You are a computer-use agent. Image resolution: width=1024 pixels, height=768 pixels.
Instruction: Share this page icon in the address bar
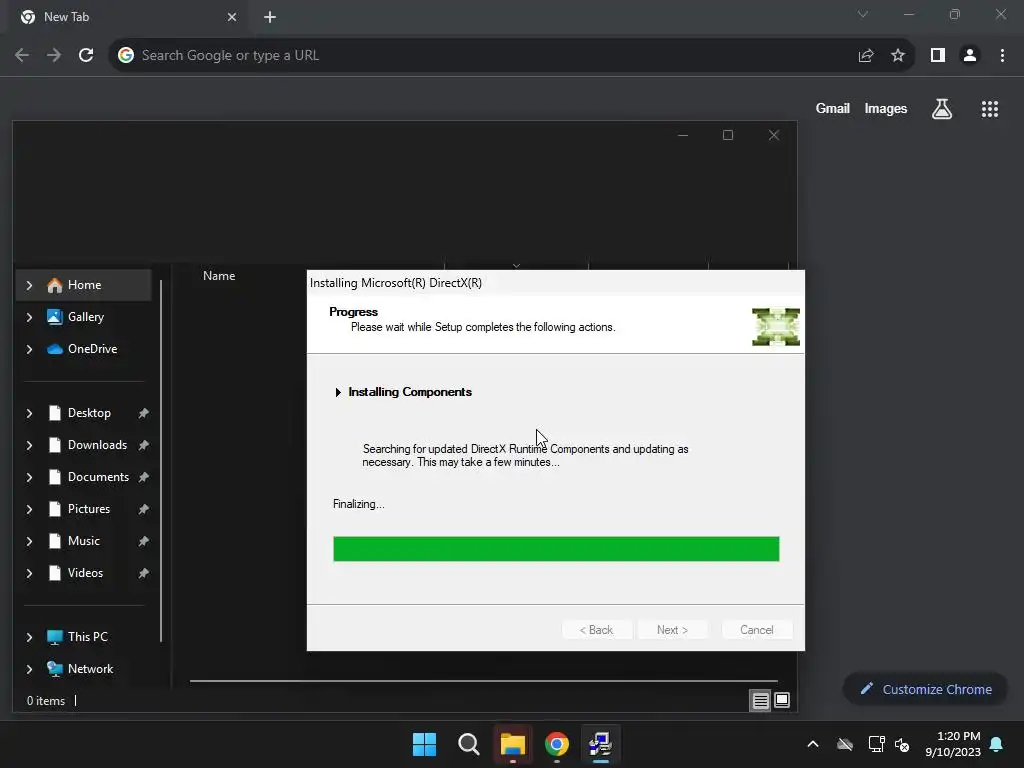point(866,55)
